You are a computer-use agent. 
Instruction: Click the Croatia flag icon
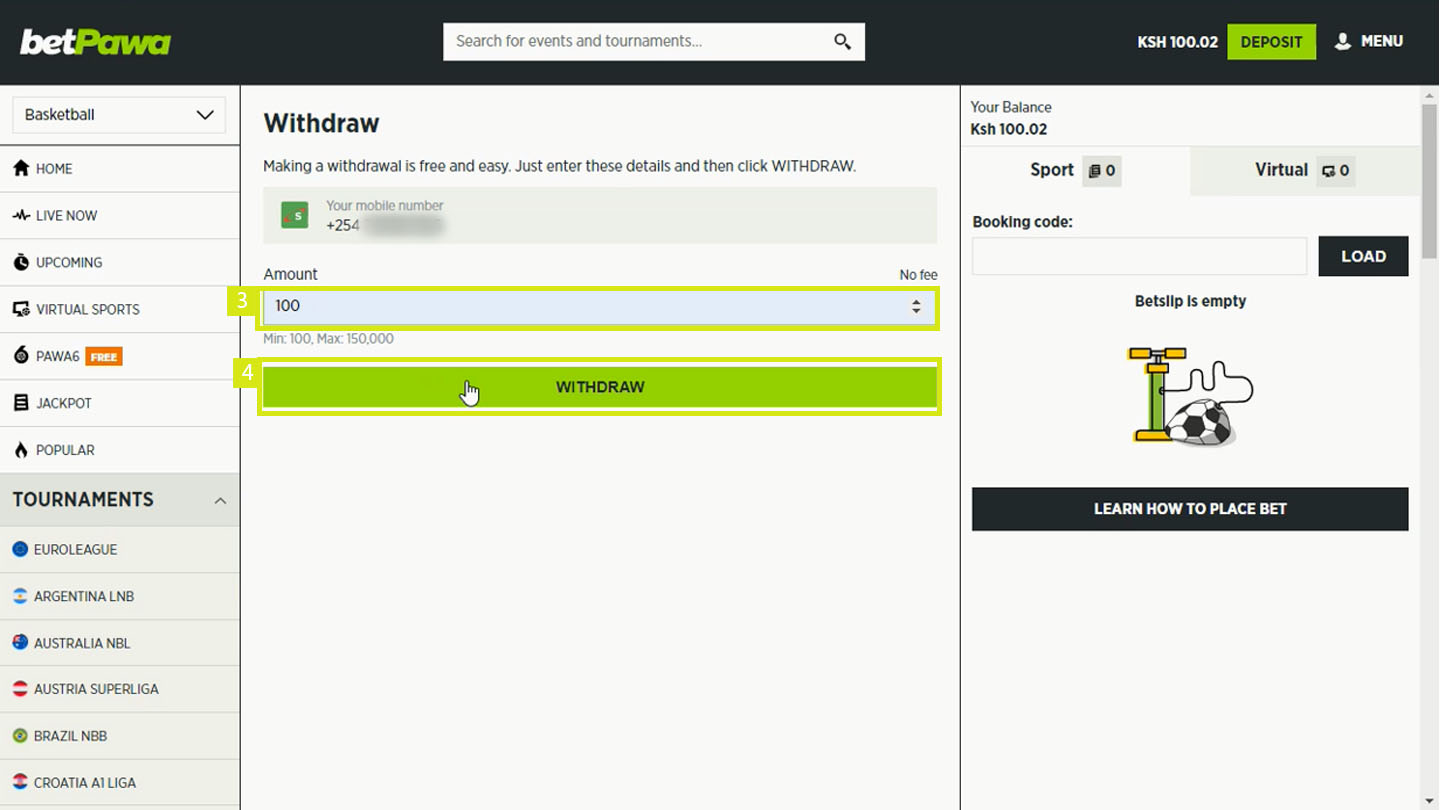coord(20,782)
